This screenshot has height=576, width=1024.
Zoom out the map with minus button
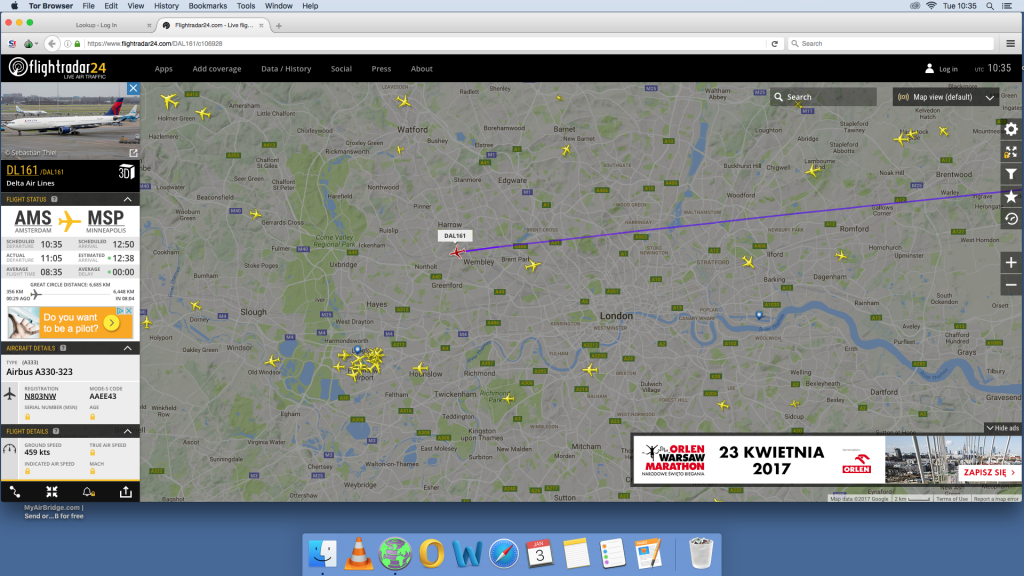1011,285
